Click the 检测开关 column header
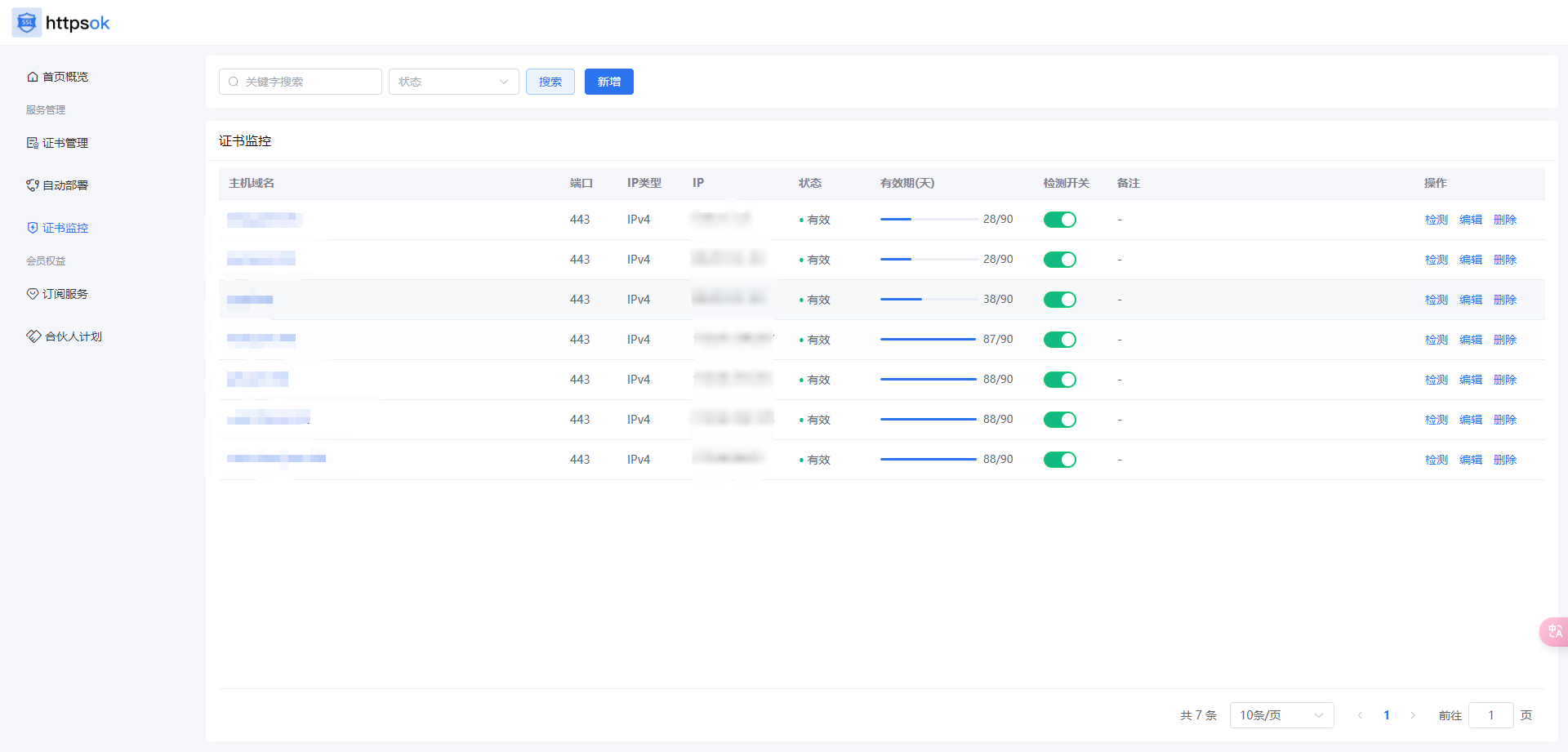The image size is (1568, 752). point(1067,183)
